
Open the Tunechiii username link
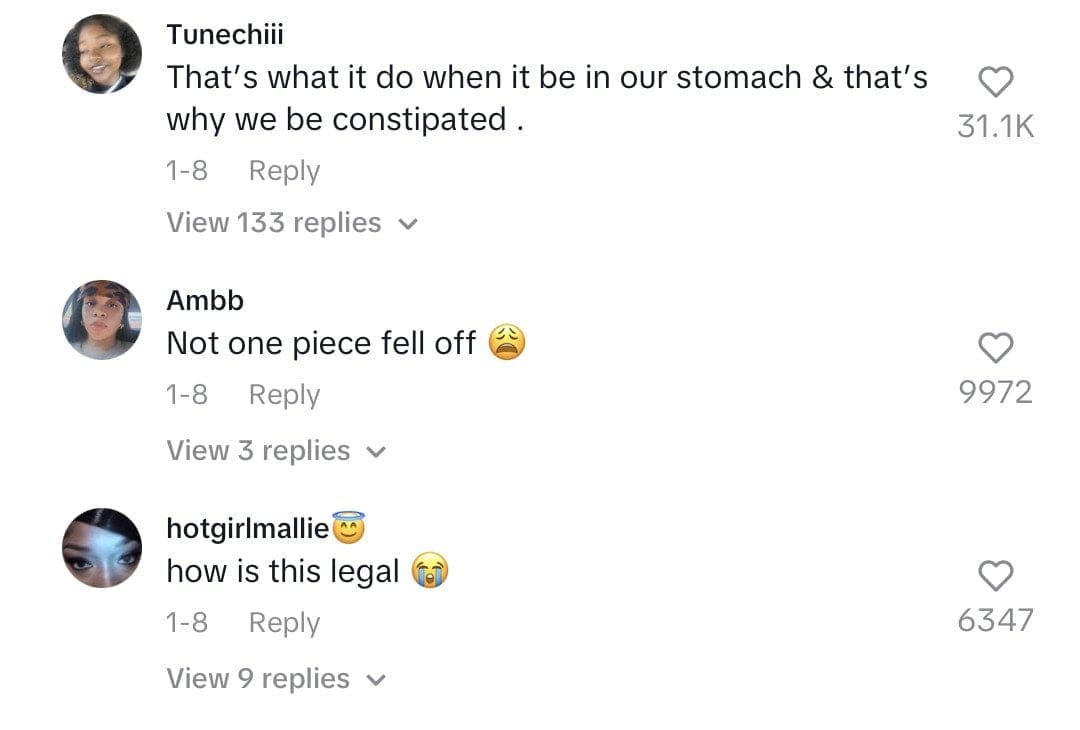pyautogui.click(x=225, y=34)
